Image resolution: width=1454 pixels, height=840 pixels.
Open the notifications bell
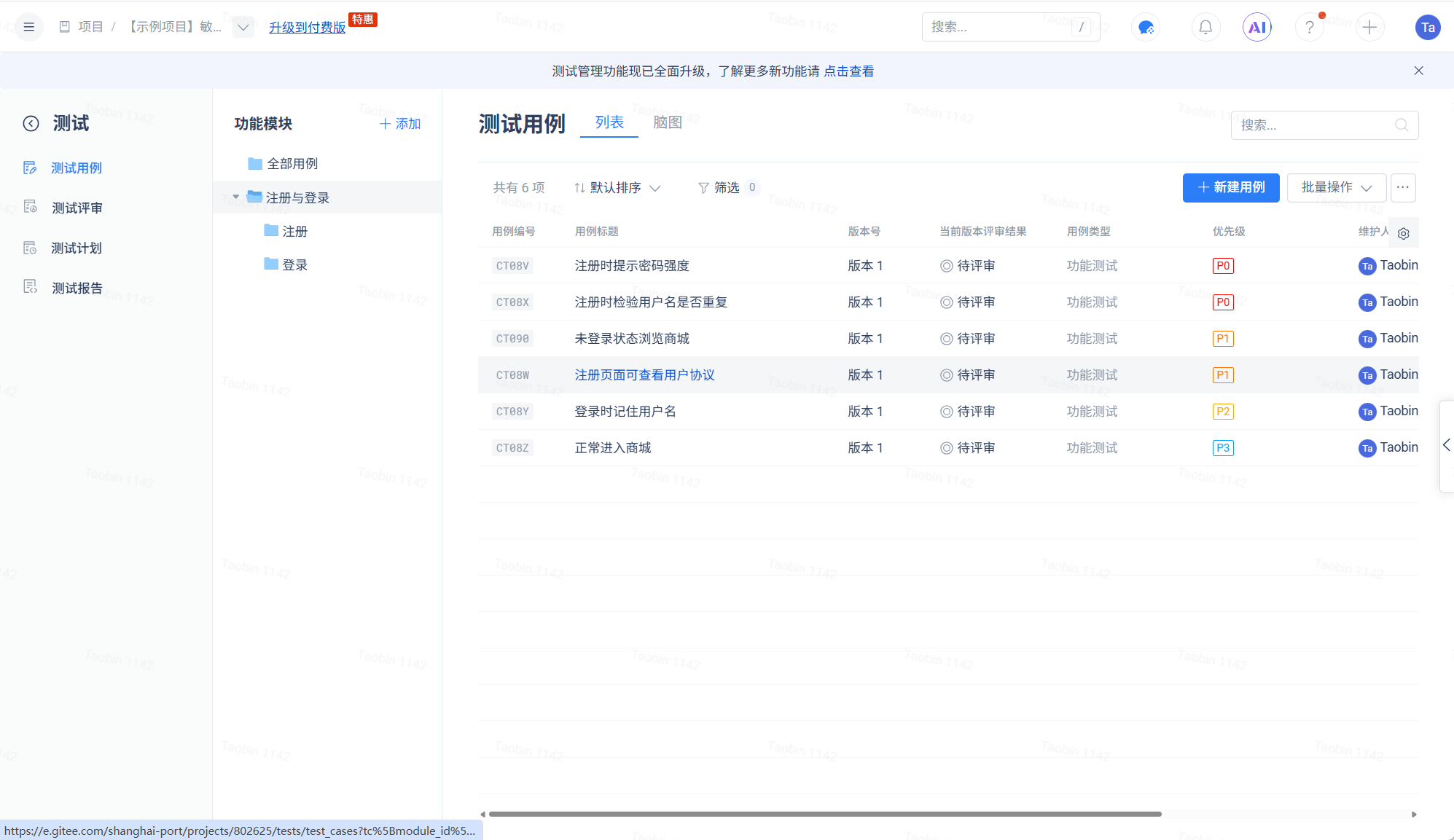point(1205,27)
